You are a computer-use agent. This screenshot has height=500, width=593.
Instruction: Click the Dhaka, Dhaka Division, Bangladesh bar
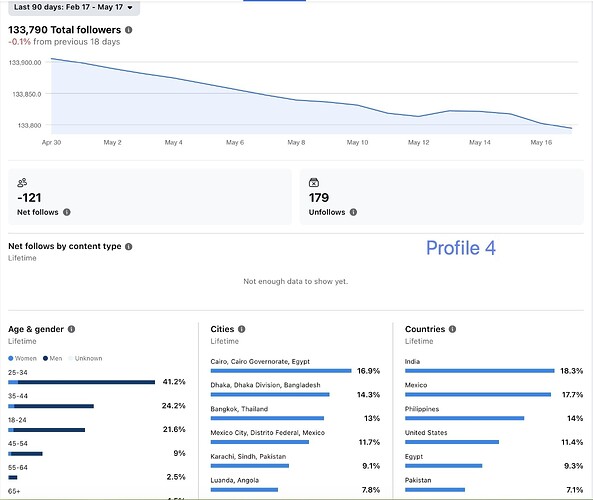click(x=270, y=395)
